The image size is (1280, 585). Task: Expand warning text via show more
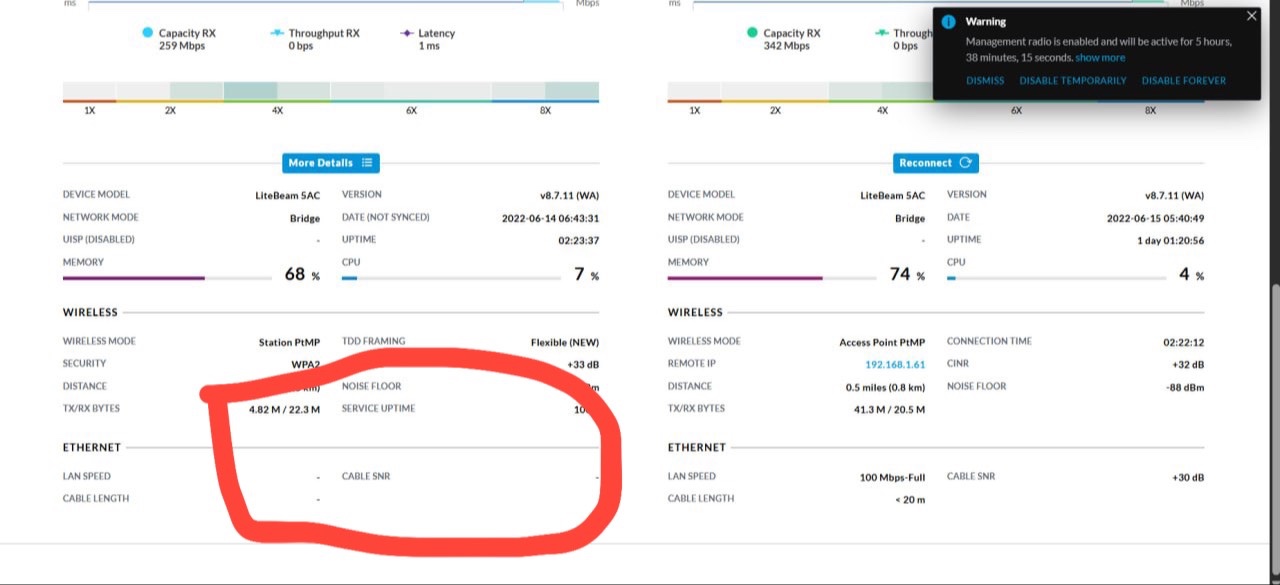(x=1100, y=58)
